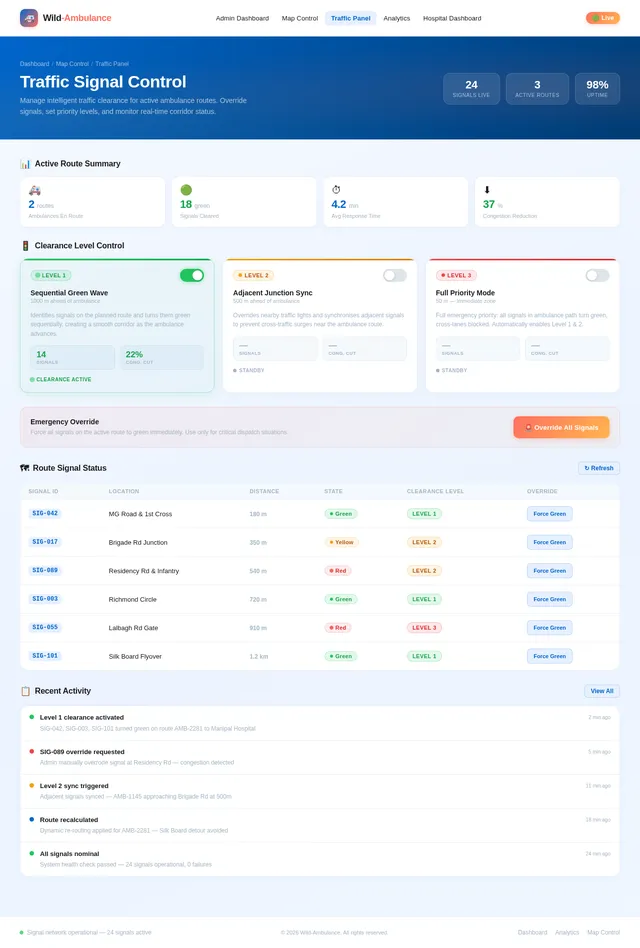640x948 pixels.
Task: Click the Override All Signals button
Action: coord(561,427)
